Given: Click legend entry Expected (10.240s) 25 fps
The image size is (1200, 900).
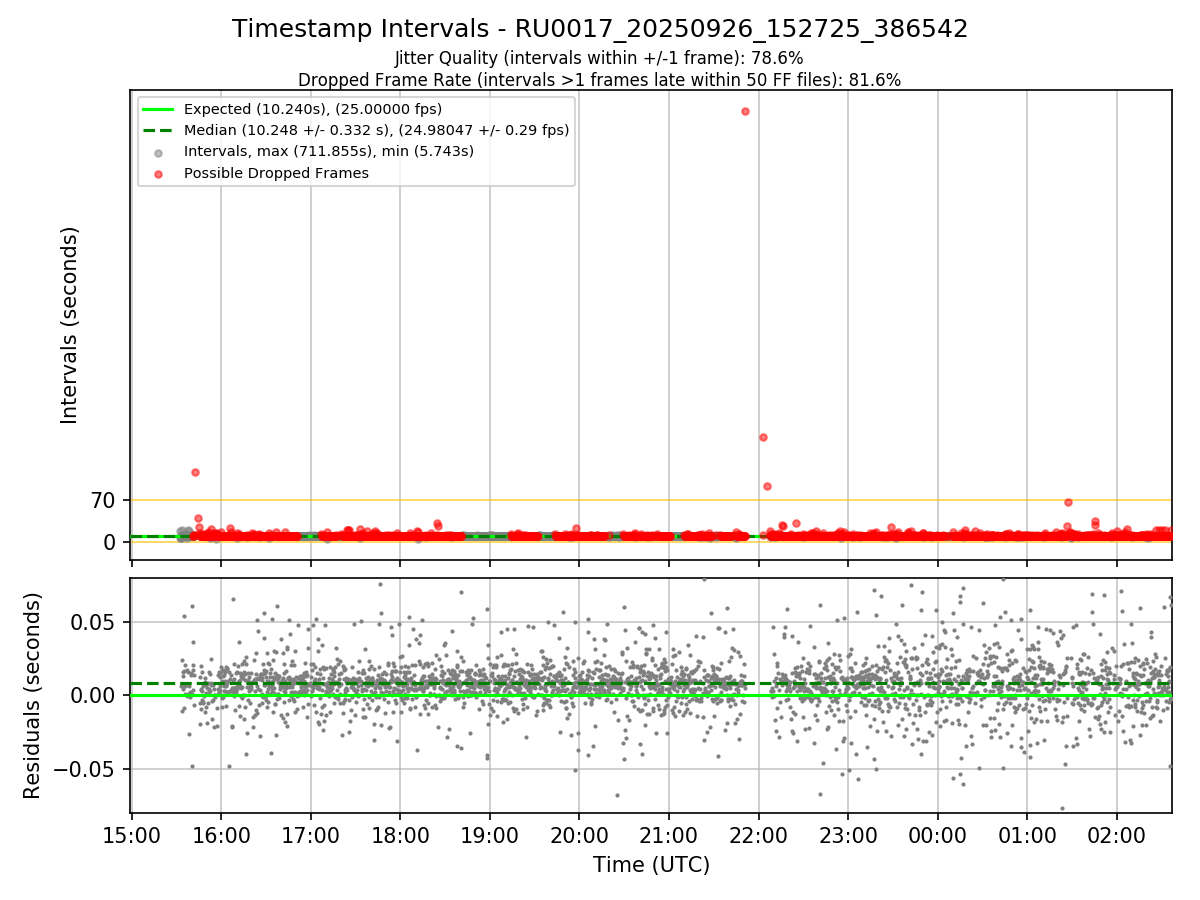Looking at the screenshot, I should pyautogui.click(x=313, y=109).
